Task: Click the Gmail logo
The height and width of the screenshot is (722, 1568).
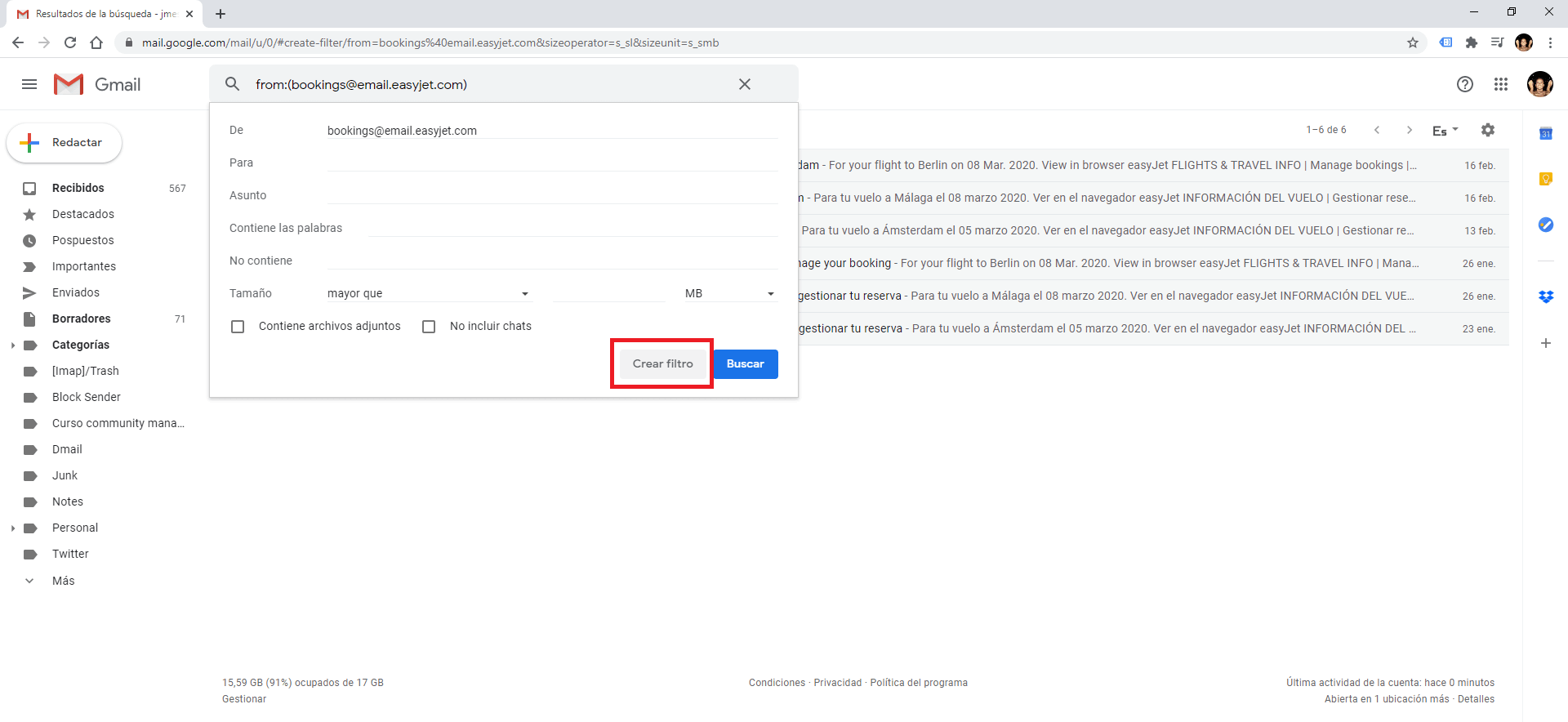Action: (x=97, y=84)
